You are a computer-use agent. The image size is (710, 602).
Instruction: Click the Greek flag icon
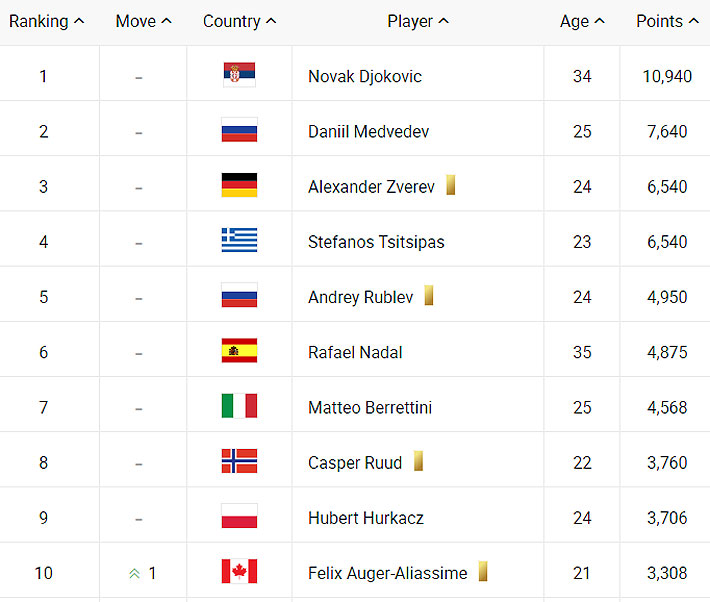tap(239, 241)
